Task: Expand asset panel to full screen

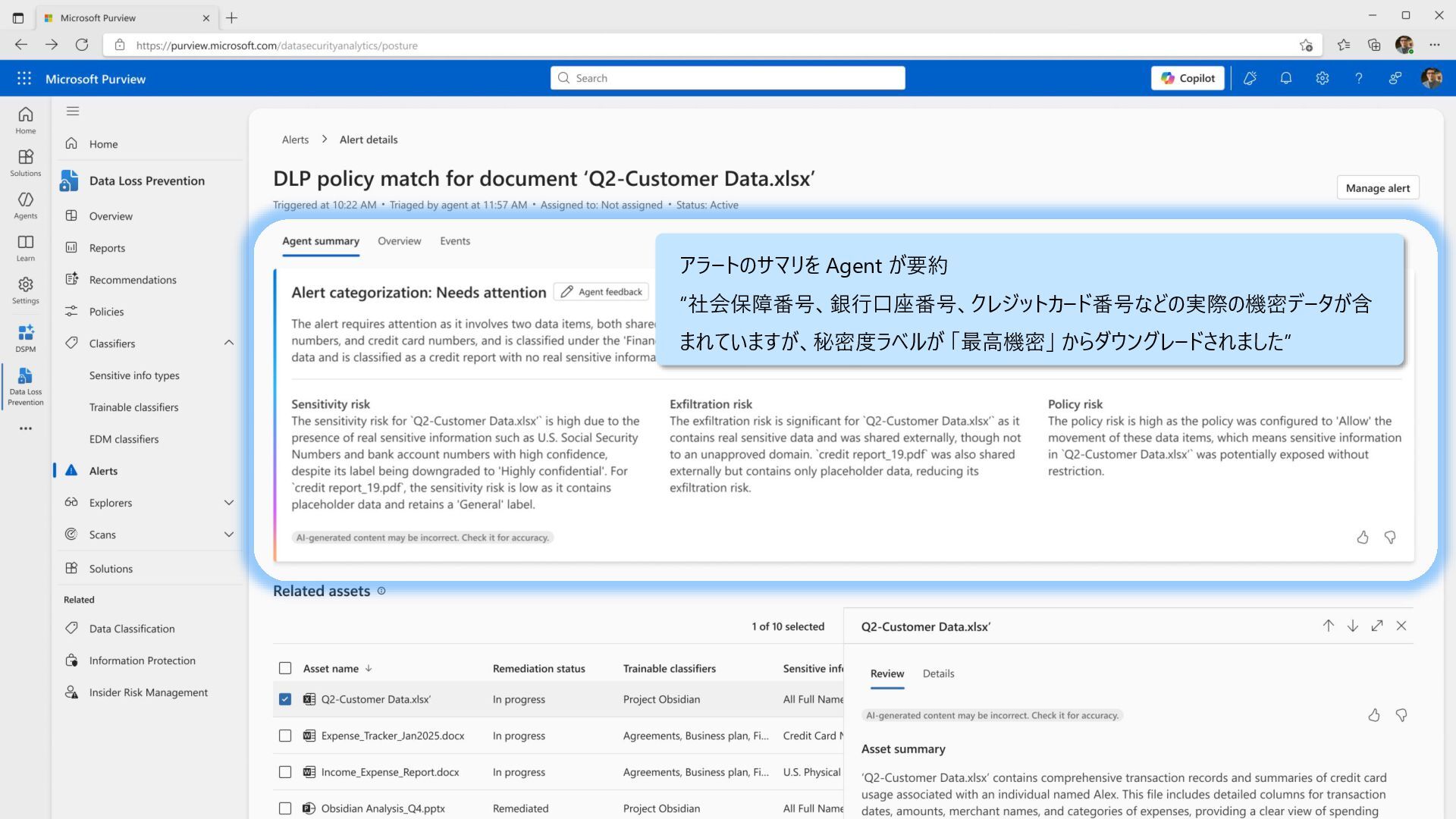Action: [x=1376, y=626]
